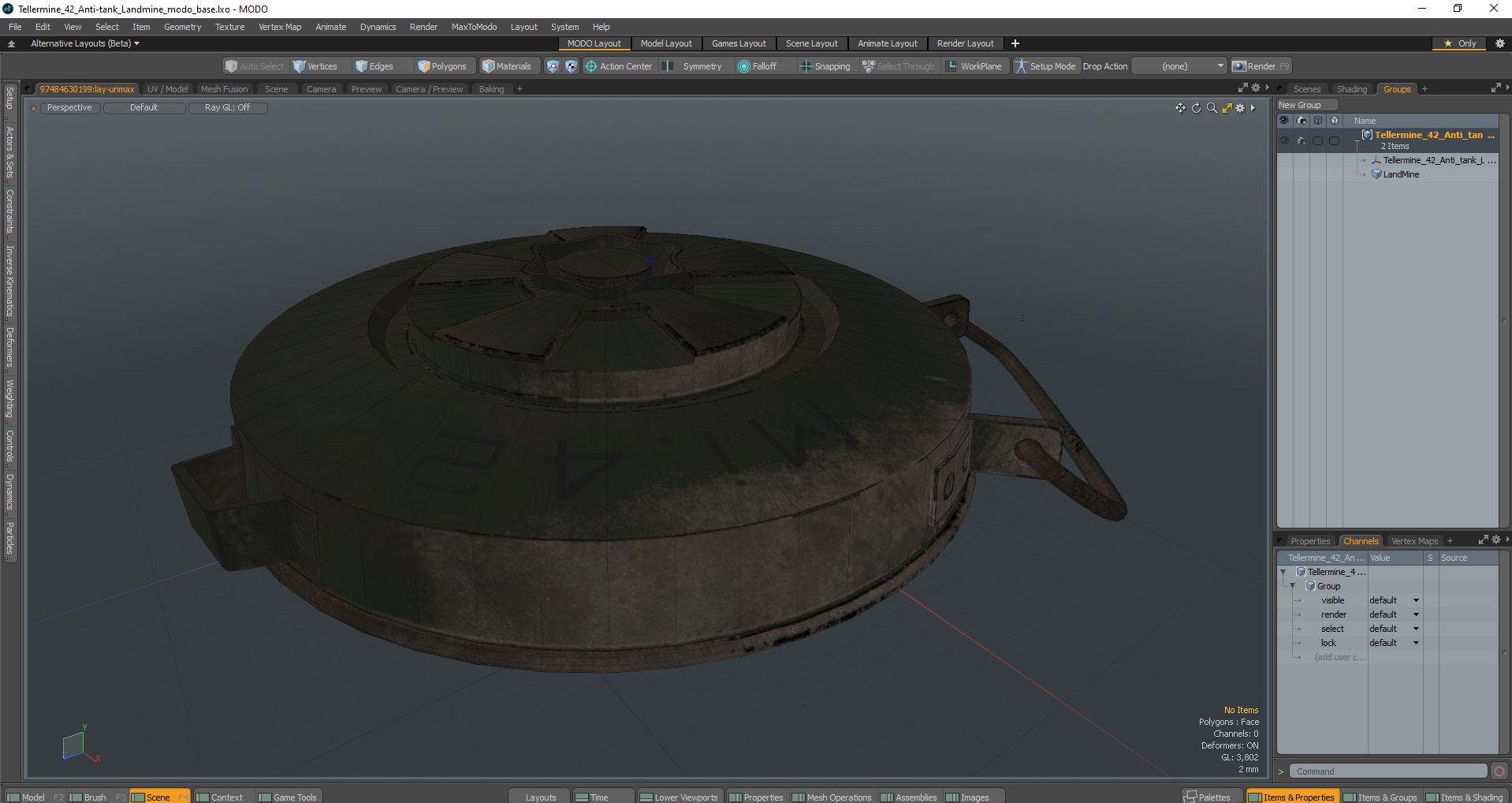Open the select channel default dropdown

pos(1394,629)
